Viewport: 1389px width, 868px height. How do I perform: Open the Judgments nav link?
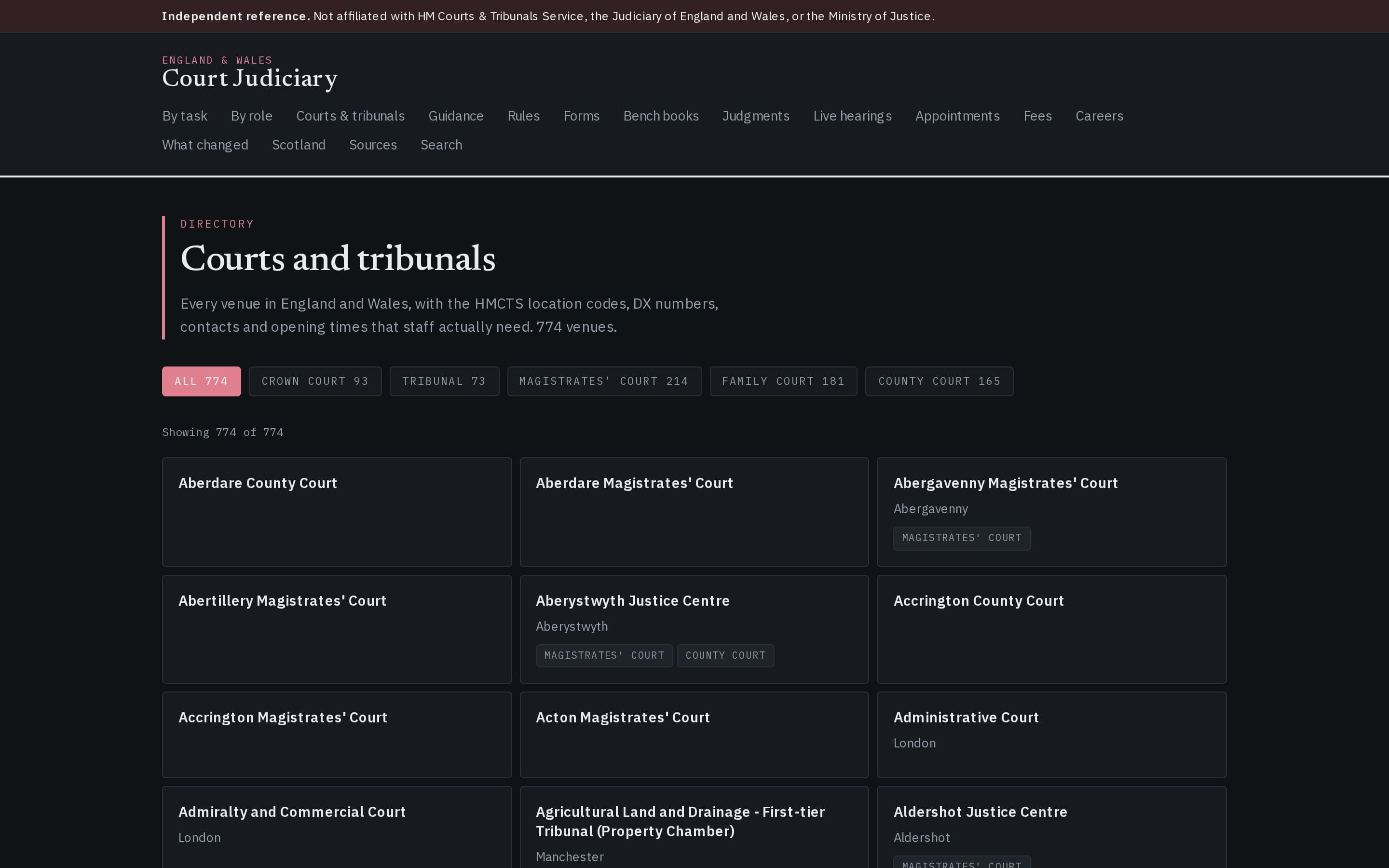(x=756, y=116)
